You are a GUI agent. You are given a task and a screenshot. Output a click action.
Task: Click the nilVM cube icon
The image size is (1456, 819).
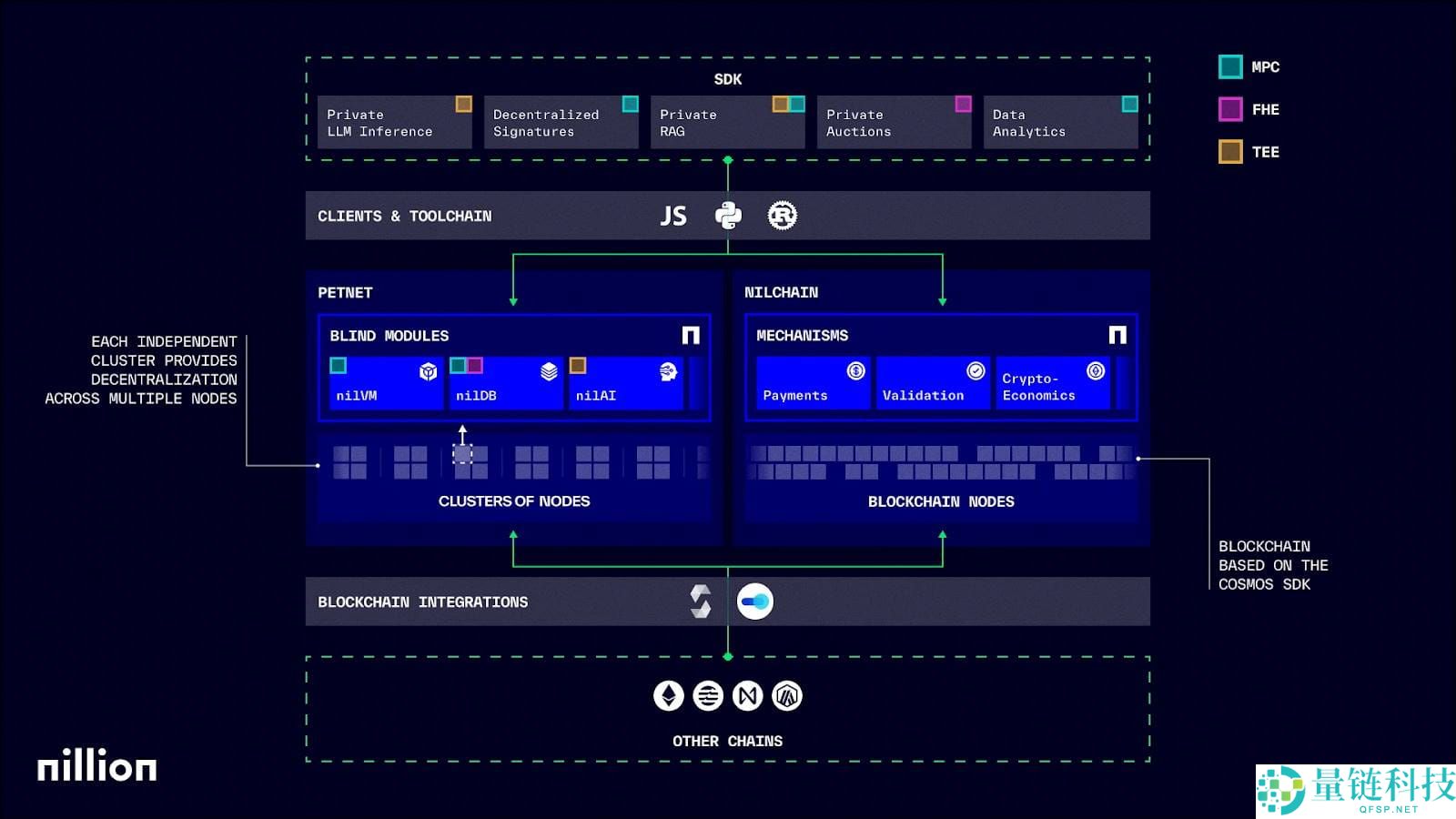click(x=428, y=371)
